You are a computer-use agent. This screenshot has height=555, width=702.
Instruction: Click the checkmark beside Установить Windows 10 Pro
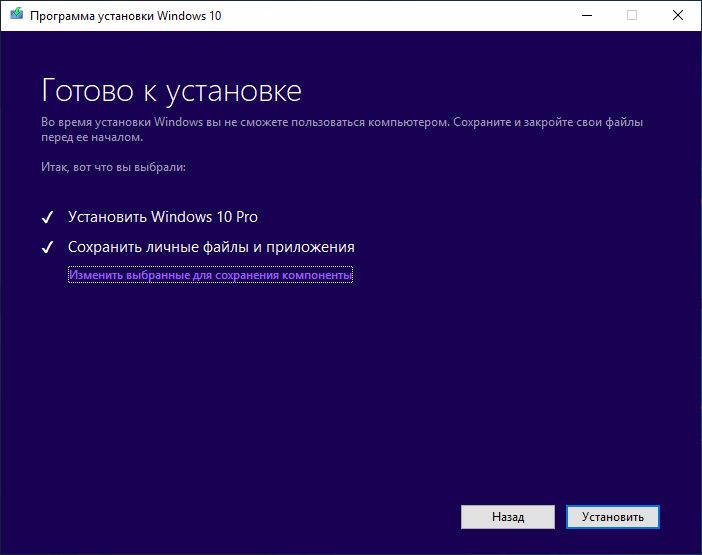tap(47, 217)
